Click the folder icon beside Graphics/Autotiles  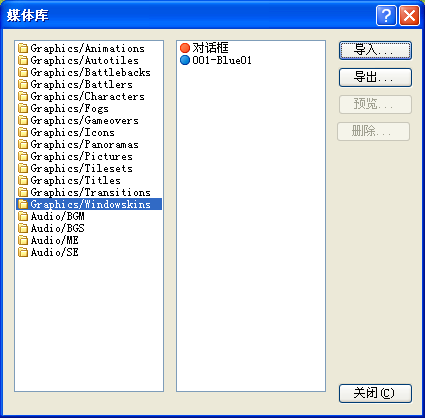23,60
